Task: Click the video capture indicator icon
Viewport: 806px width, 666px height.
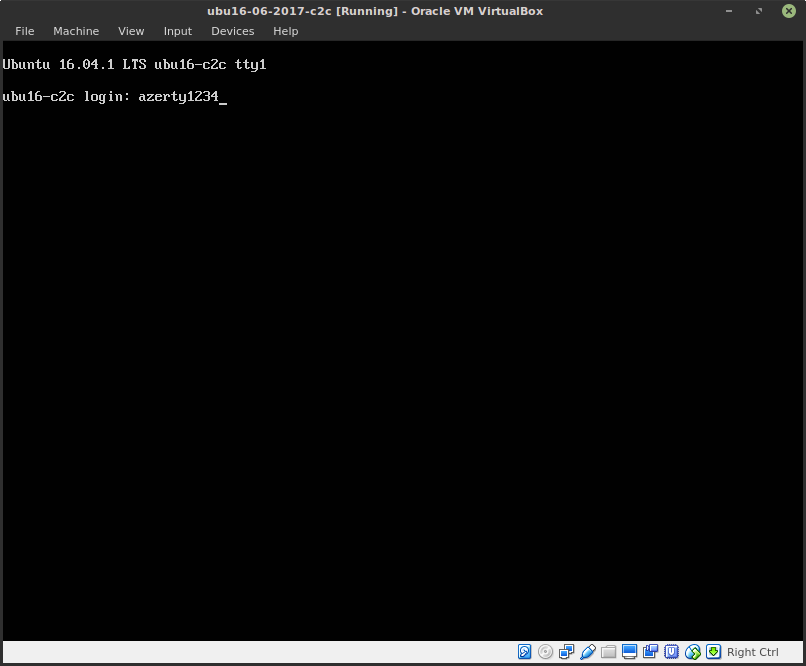Action: [x=651, y=652]
